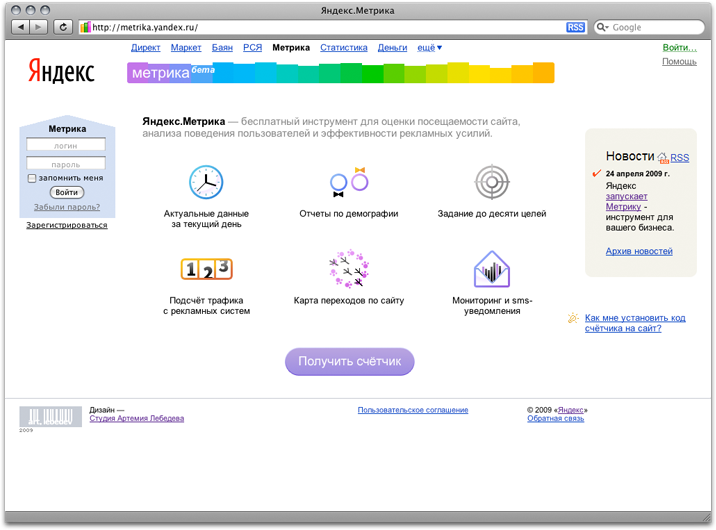Expand the 'ещё' dropdown menu

[429, 47]
